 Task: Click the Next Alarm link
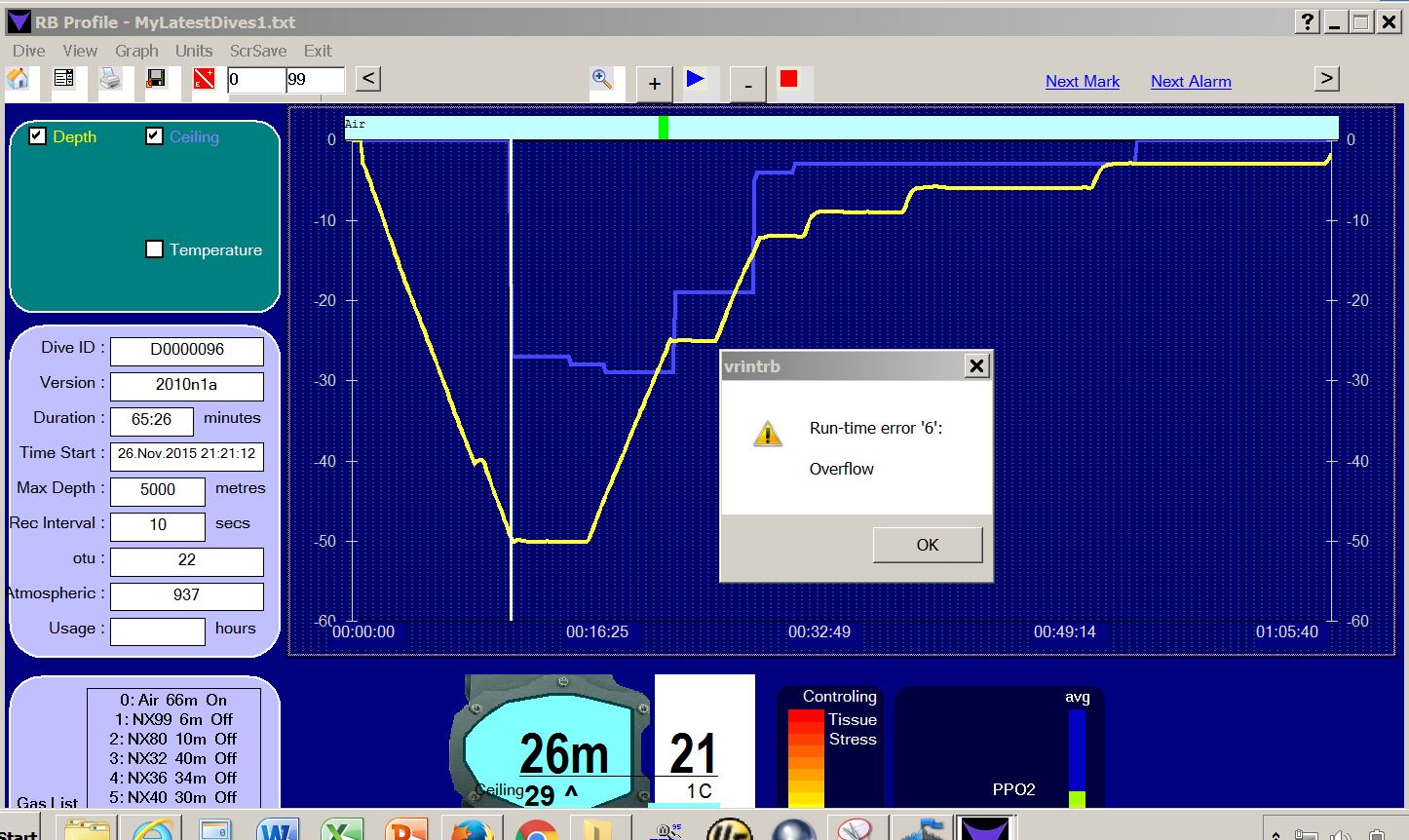click(1191, 82)
